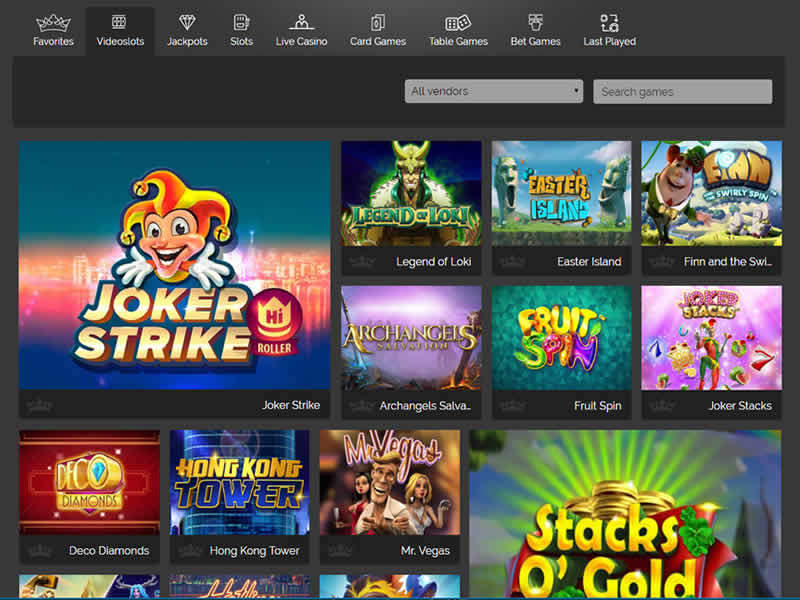Open the Archangels Salvation thumbnail
800x600 pixels.
(x=411, y=338)
